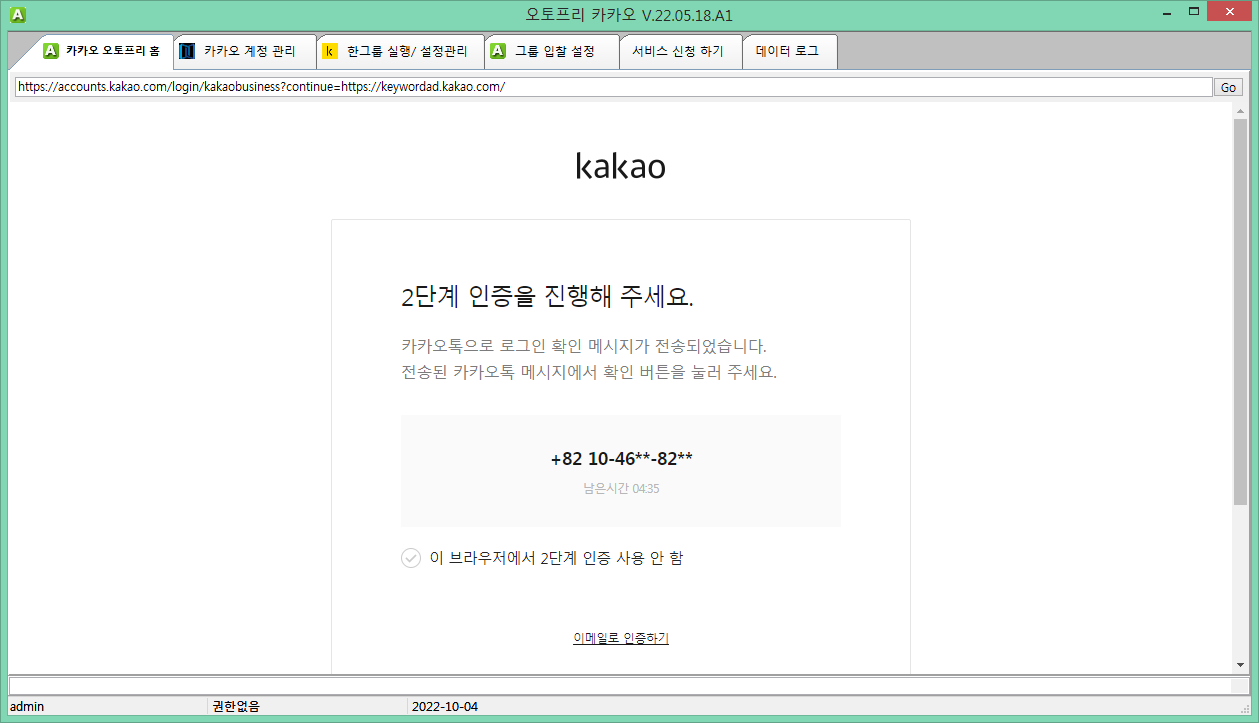Click the yellow k icon on 한그룹 실행/설정관리 tab

click(x=329, y=50)
